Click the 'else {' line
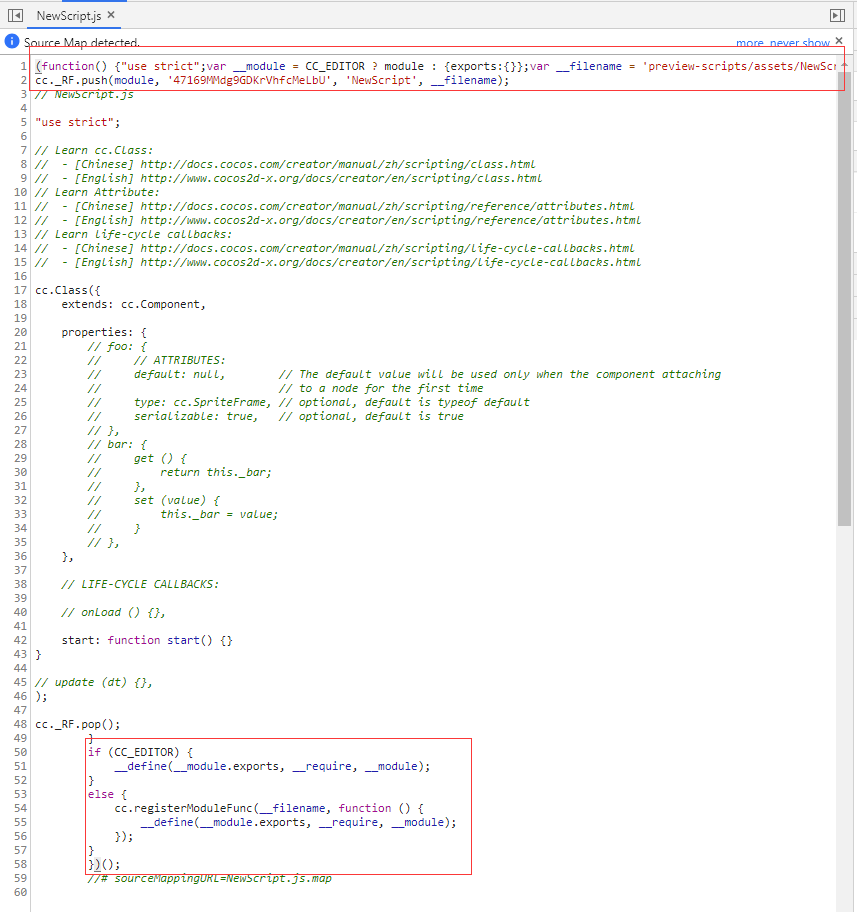Screen dimensions: 857x912 [x=107, y=794]
